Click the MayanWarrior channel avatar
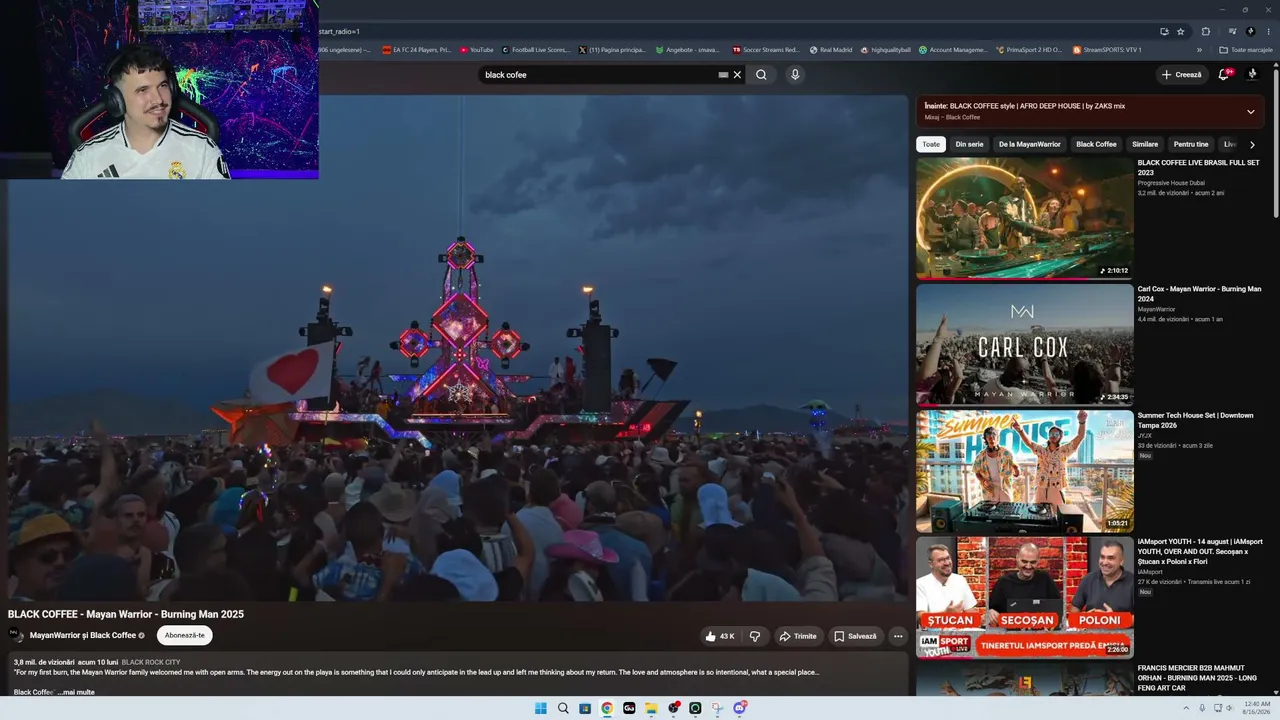This screenshot has width=1280, height=720. pyautogui.click(x=15, y=635)
